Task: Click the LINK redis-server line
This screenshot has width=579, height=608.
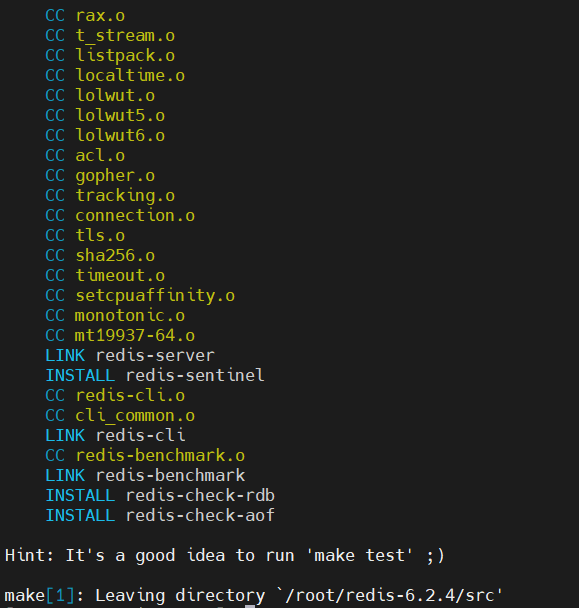Action: pos(130,356)
